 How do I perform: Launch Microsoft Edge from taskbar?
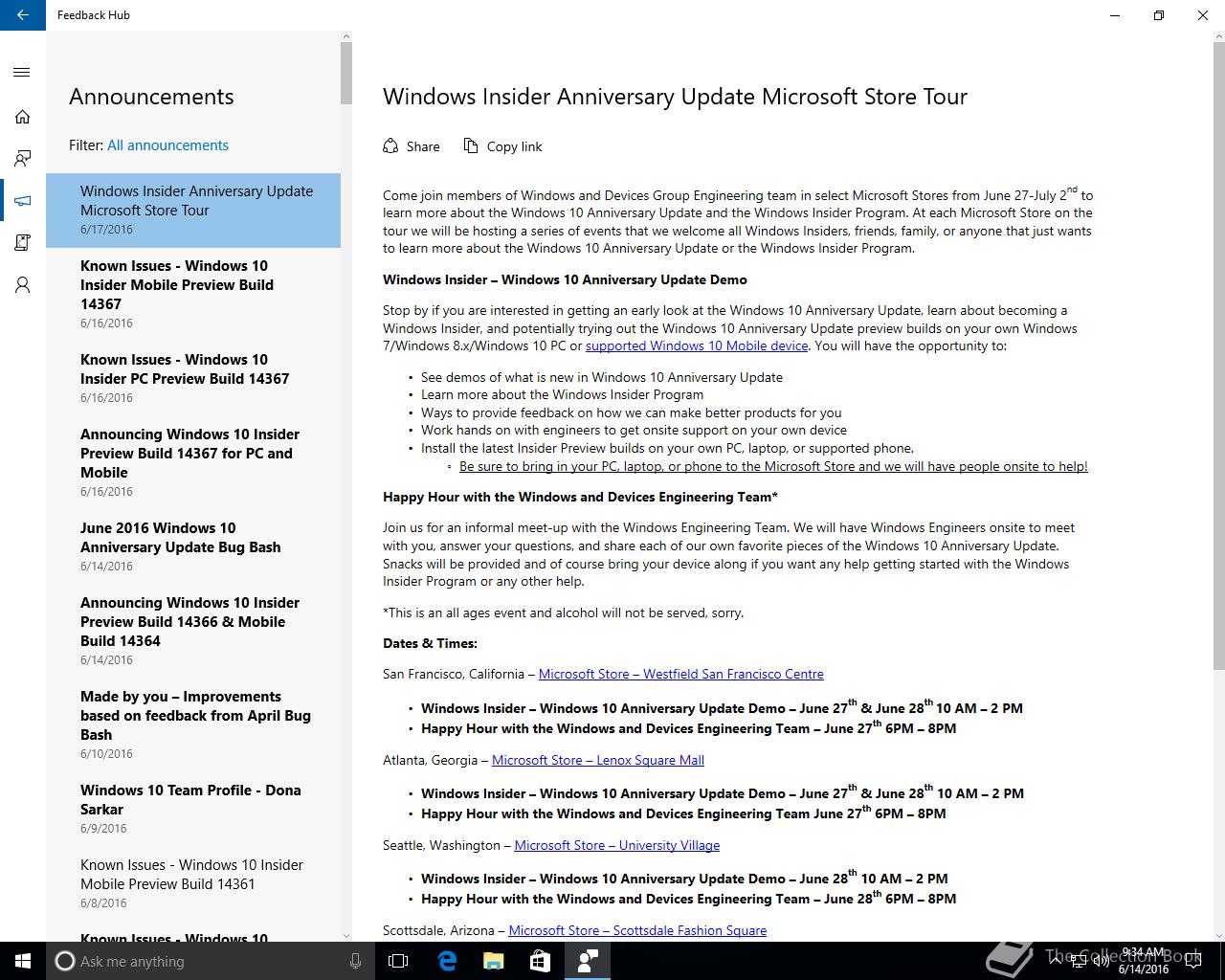coord(446,961)
